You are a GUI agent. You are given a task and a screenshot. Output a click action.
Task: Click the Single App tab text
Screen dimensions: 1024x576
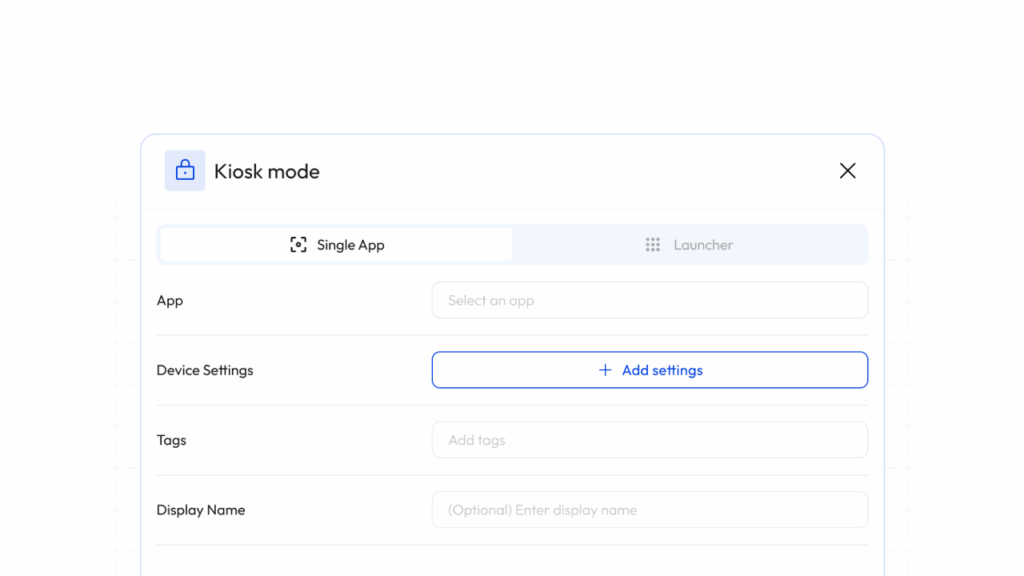(x=350, y=245)
